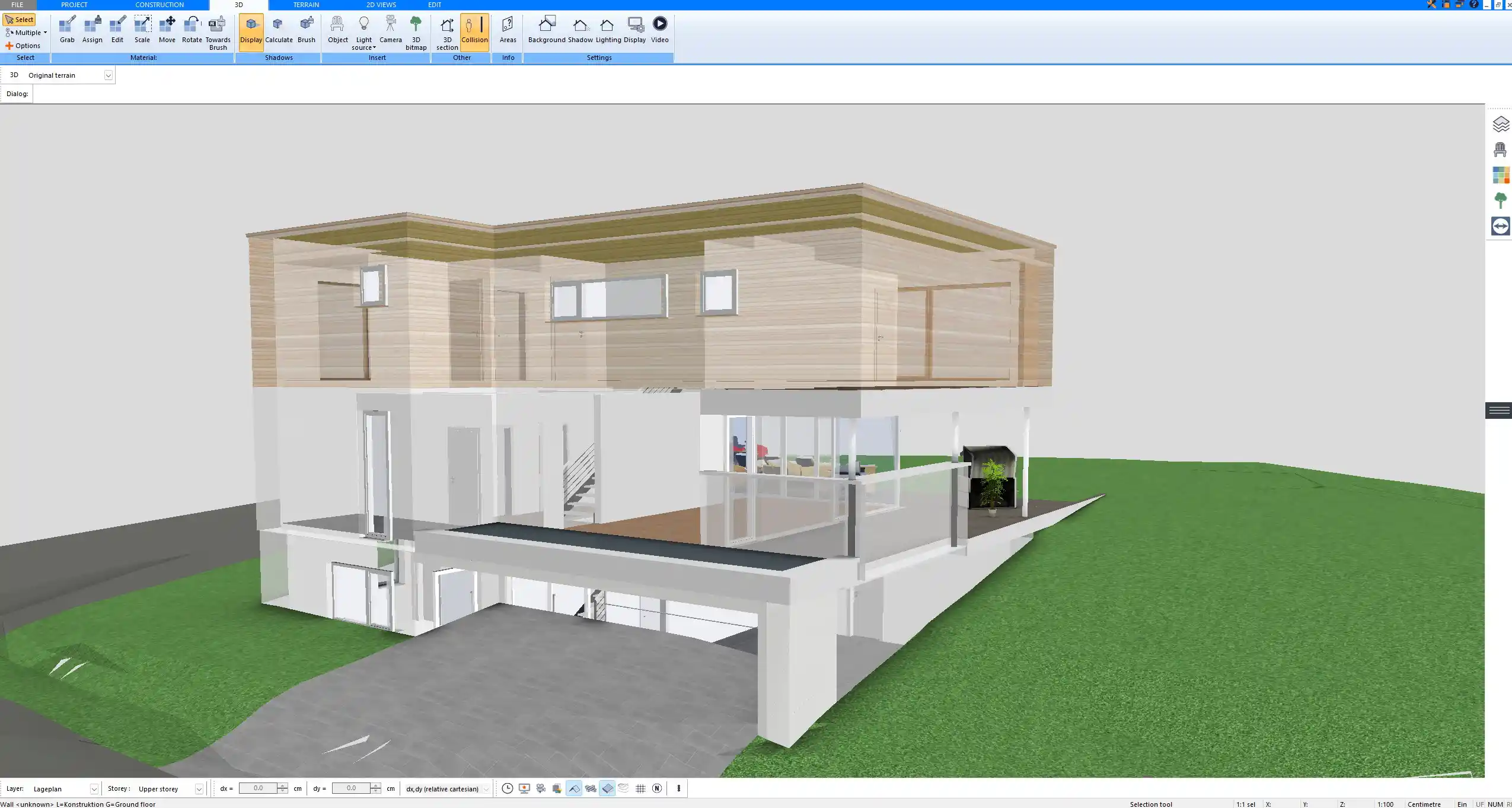
Task: Choose the Scale material tool
Action: point(142,30)
